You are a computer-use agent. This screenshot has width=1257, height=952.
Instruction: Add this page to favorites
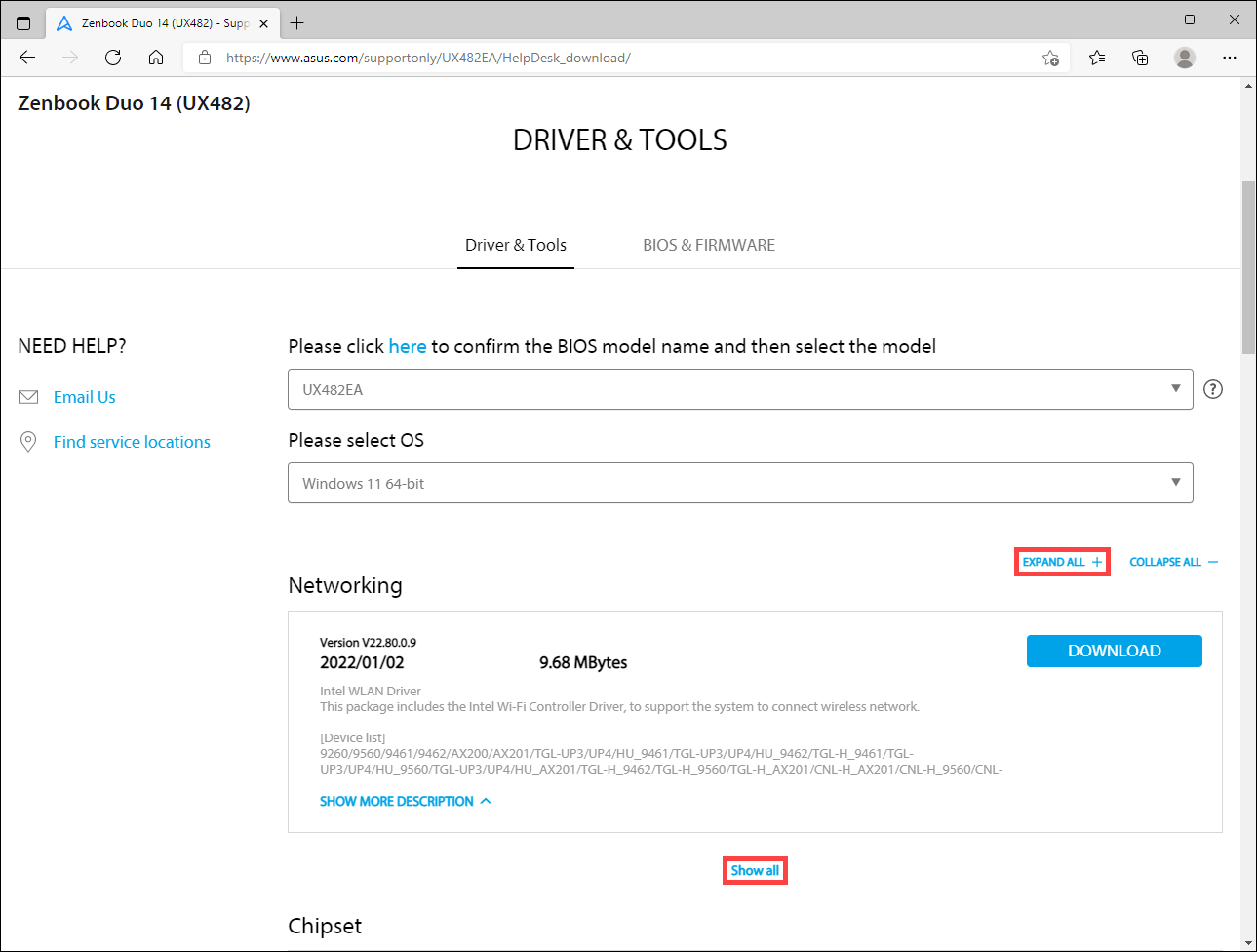1051,59
